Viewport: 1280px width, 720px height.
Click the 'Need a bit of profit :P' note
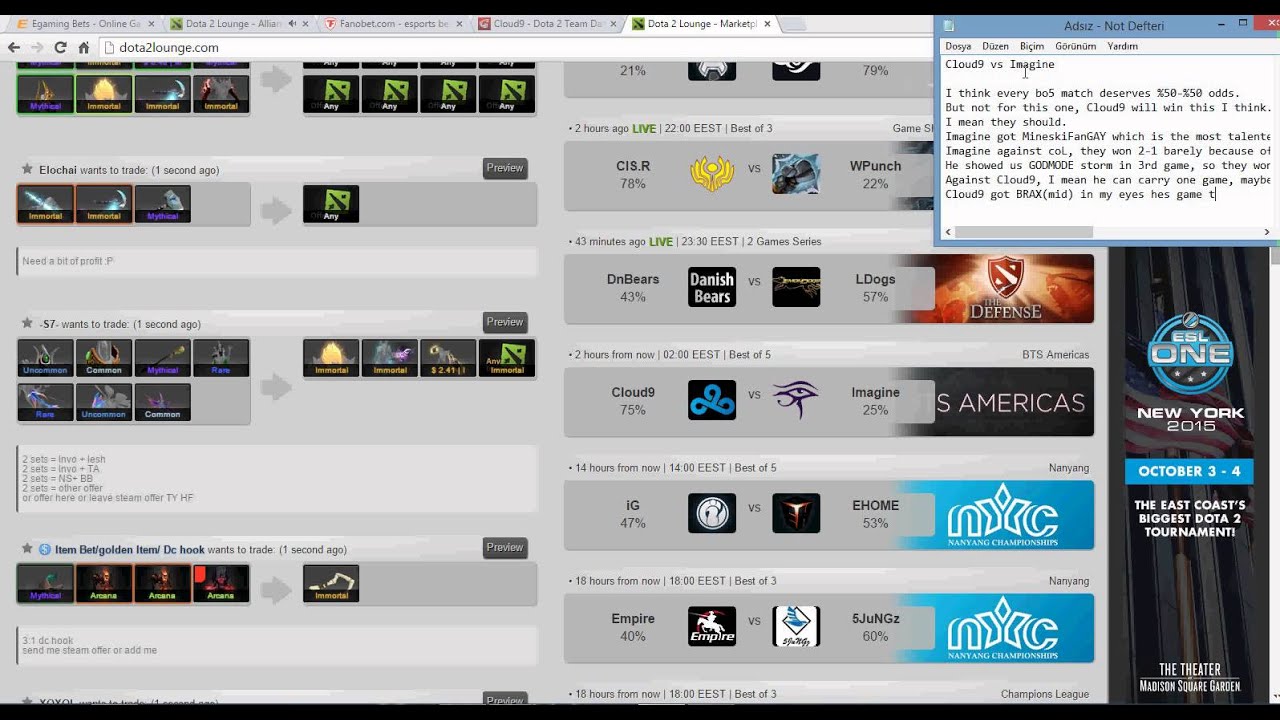(x=68, y=262)
